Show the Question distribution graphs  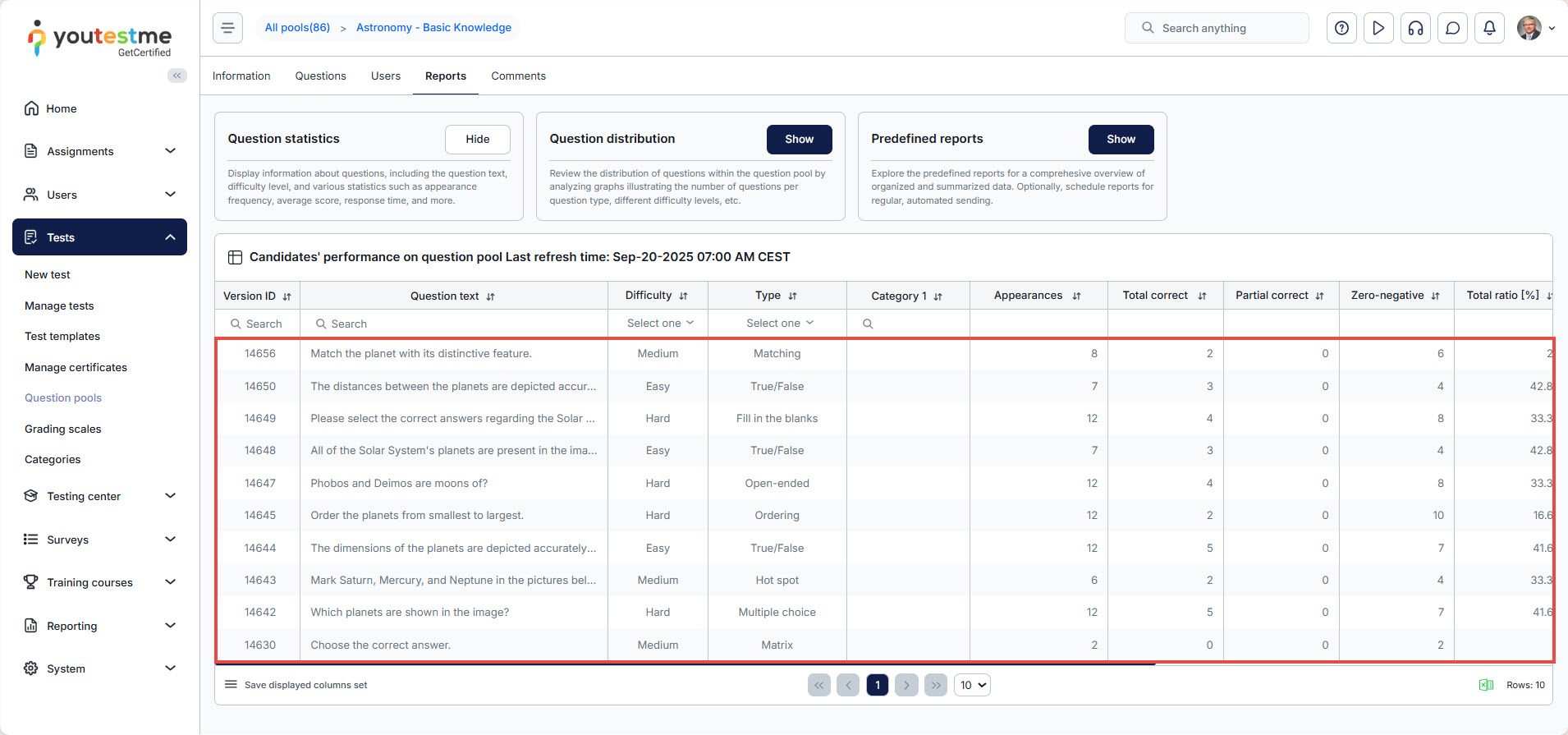799,140
